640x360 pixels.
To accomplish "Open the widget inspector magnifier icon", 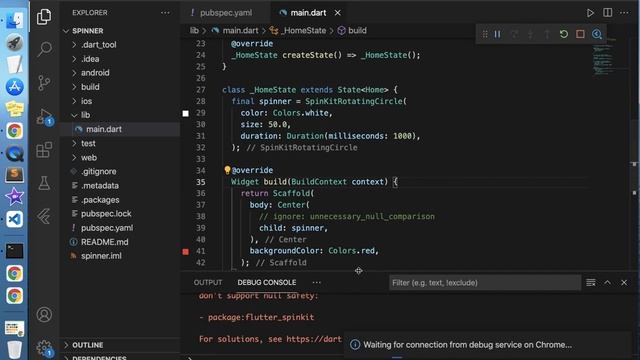I will (597, 34).
